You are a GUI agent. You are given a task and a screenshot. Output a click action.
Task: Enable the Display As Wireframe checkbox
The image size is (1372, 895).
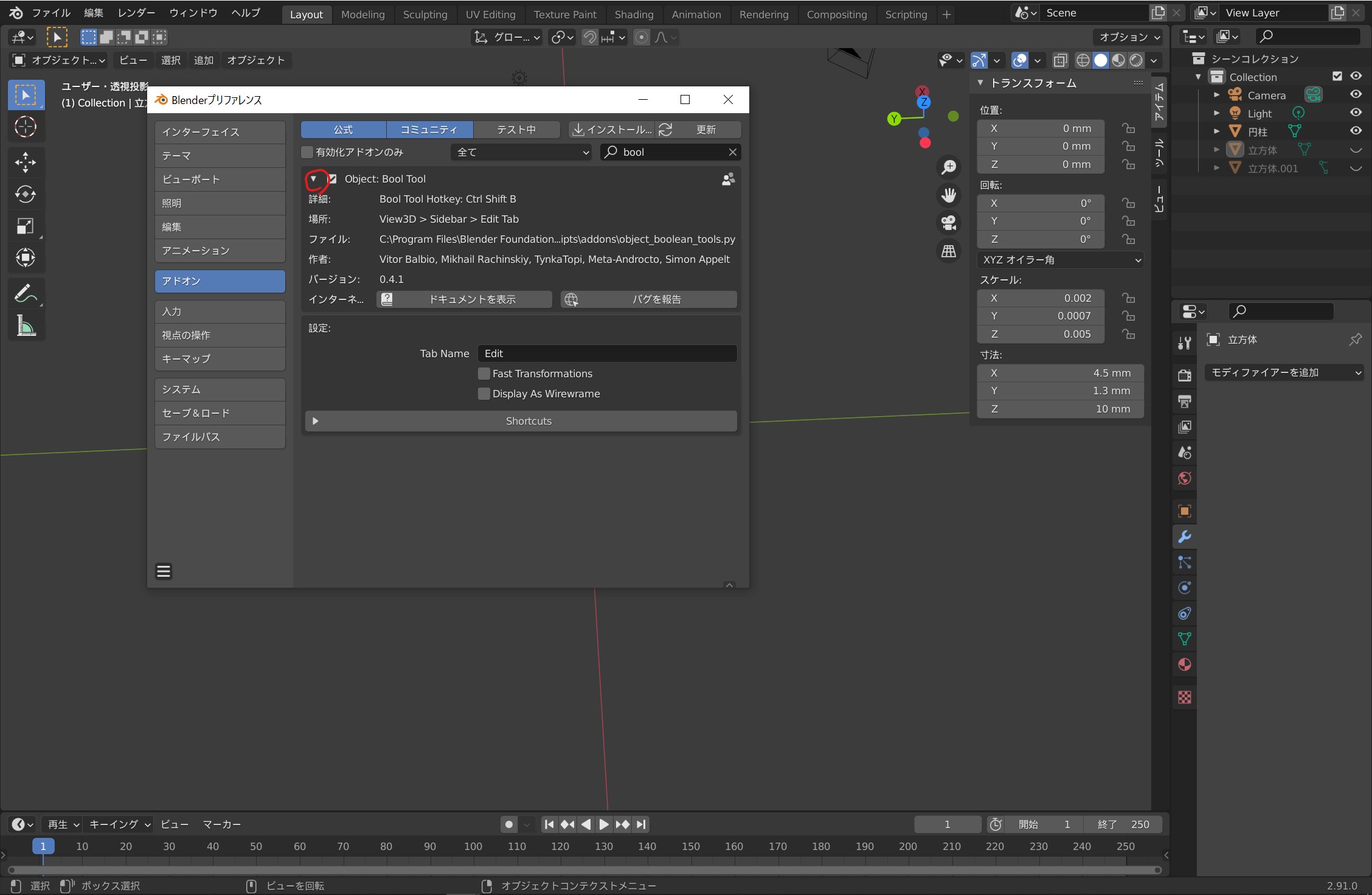(484, 394)
